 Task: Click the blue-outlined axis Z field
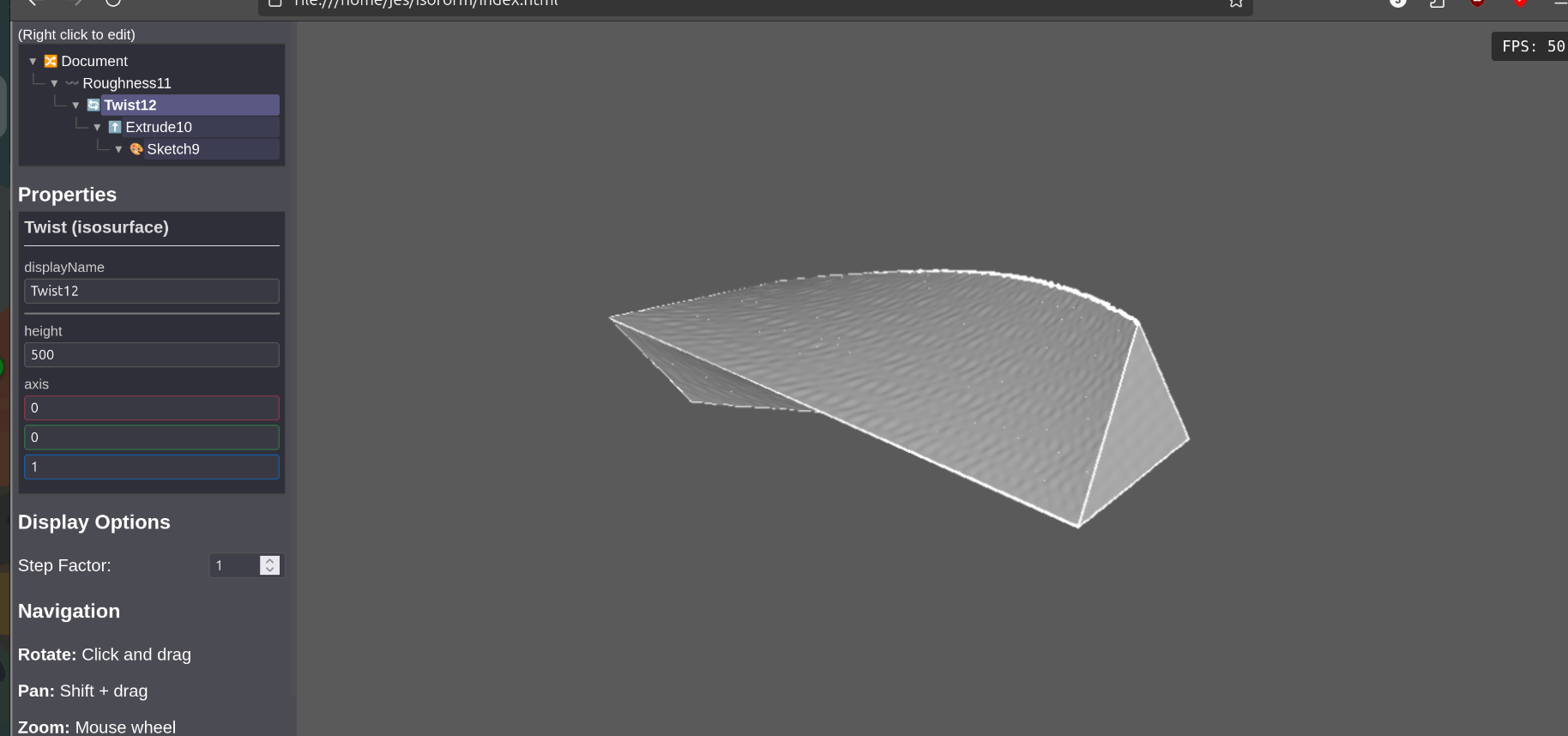[x=151, y=467]
